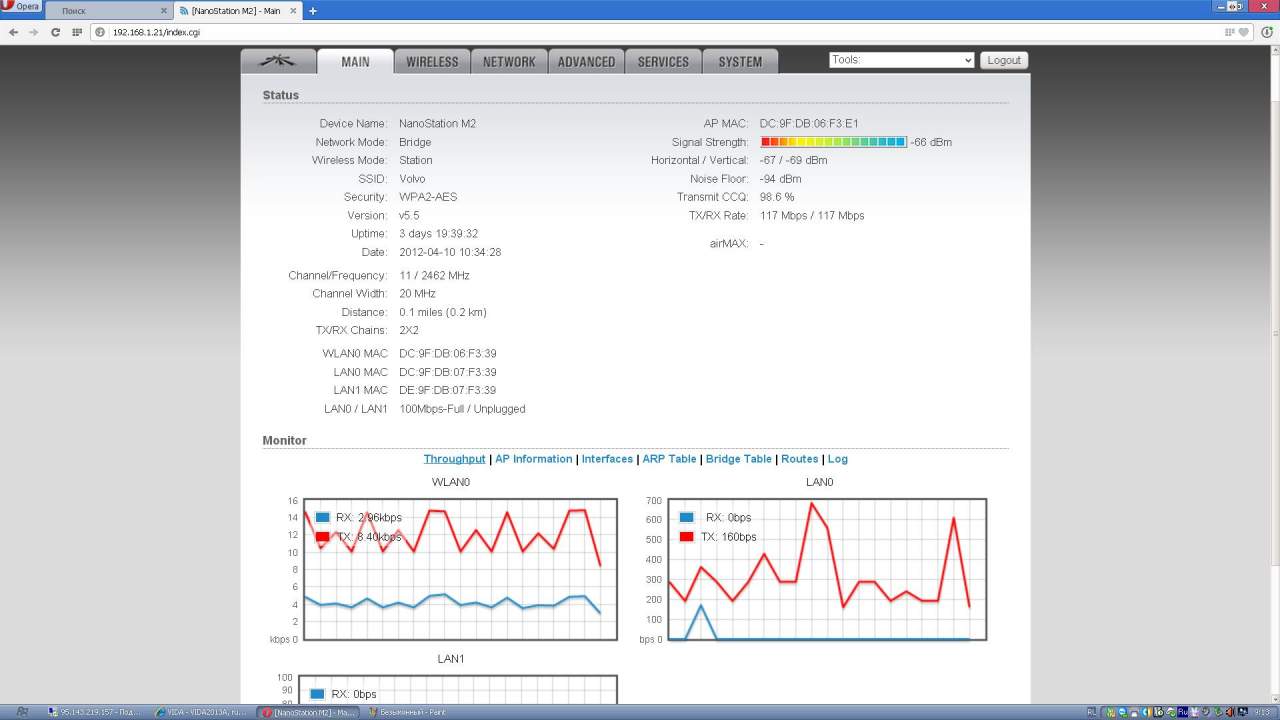Open the SERVICES tab
The width and height of the screenshot is (1280, 720).
pyautogui.click(x=663, y=61)
